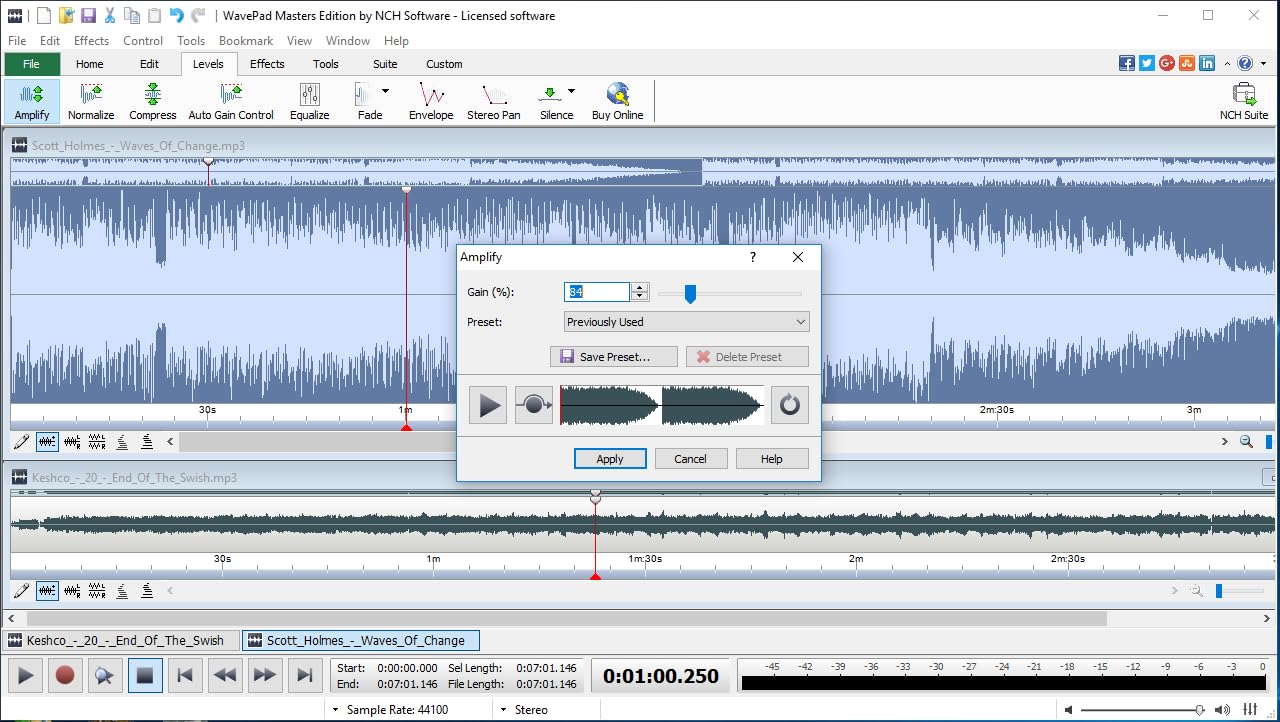
Task: Enable loop playback in the Amplify preview
Action: point(789,404)
